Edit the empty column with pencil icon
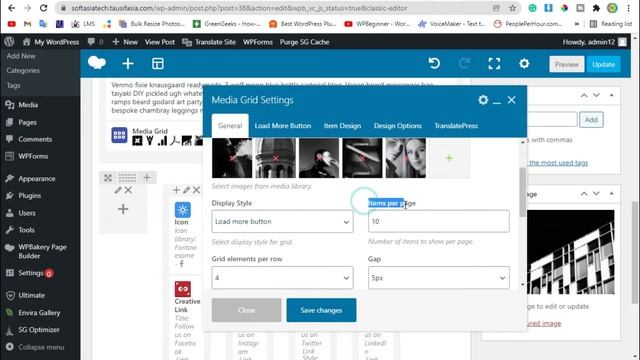640x360 pixels. pos(118,190)
